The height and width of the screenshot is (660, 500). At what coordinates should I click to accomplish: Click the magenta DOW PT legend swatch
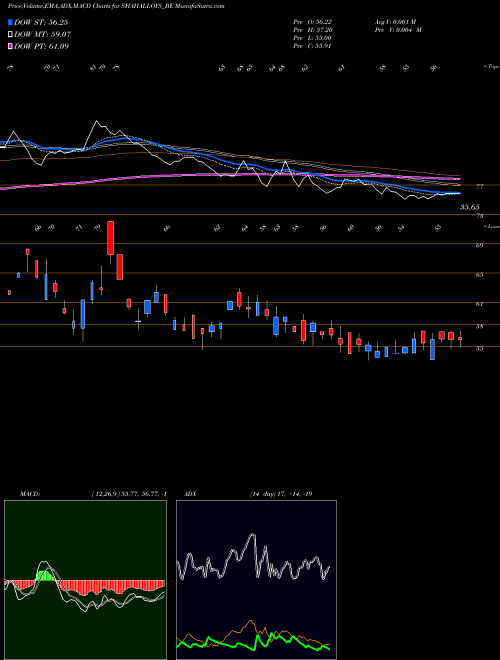pyautogui.click(x=10, y=46)
